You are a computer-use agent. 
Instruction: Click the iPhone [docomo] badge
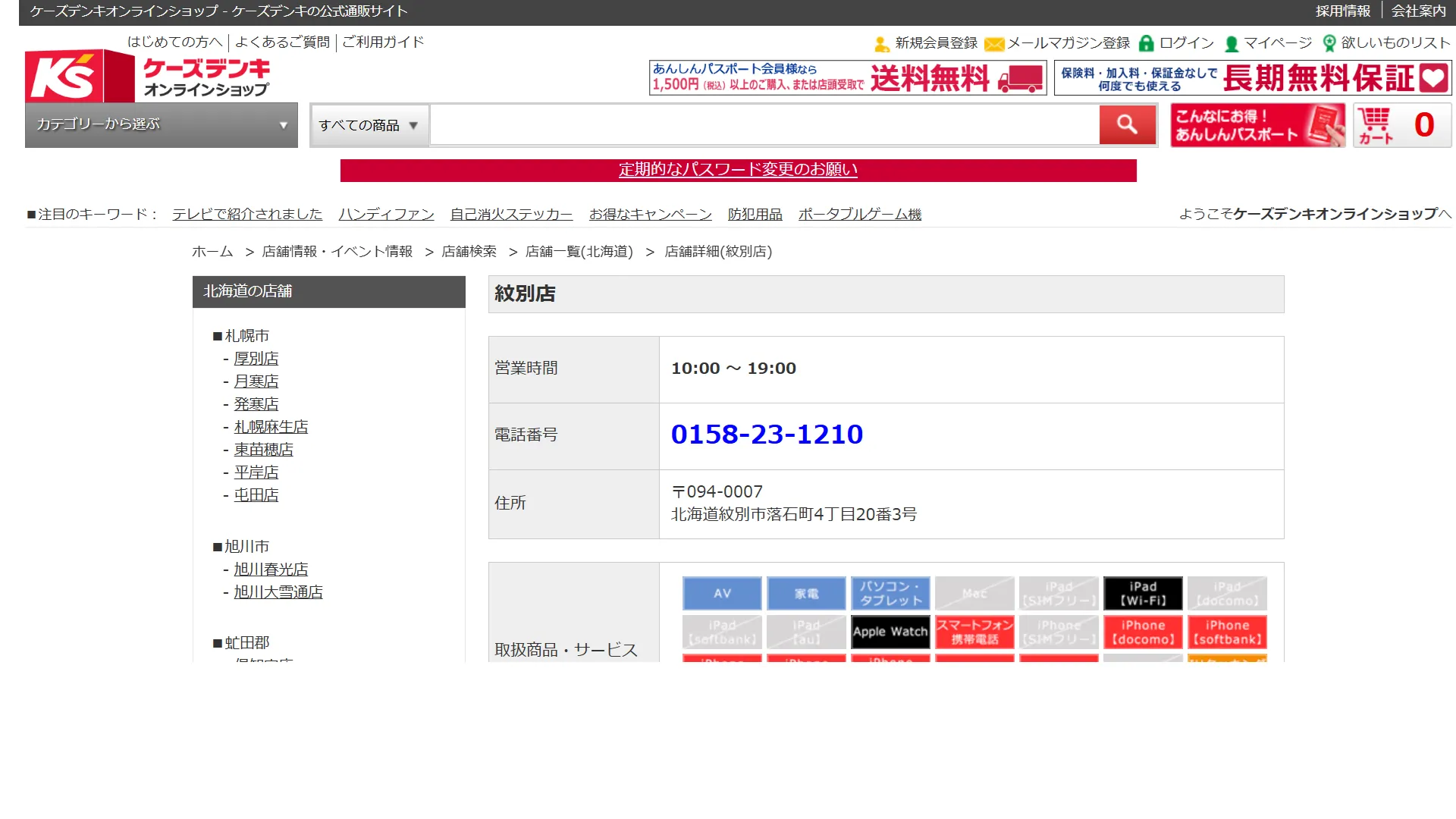[x=1143, y=632]
